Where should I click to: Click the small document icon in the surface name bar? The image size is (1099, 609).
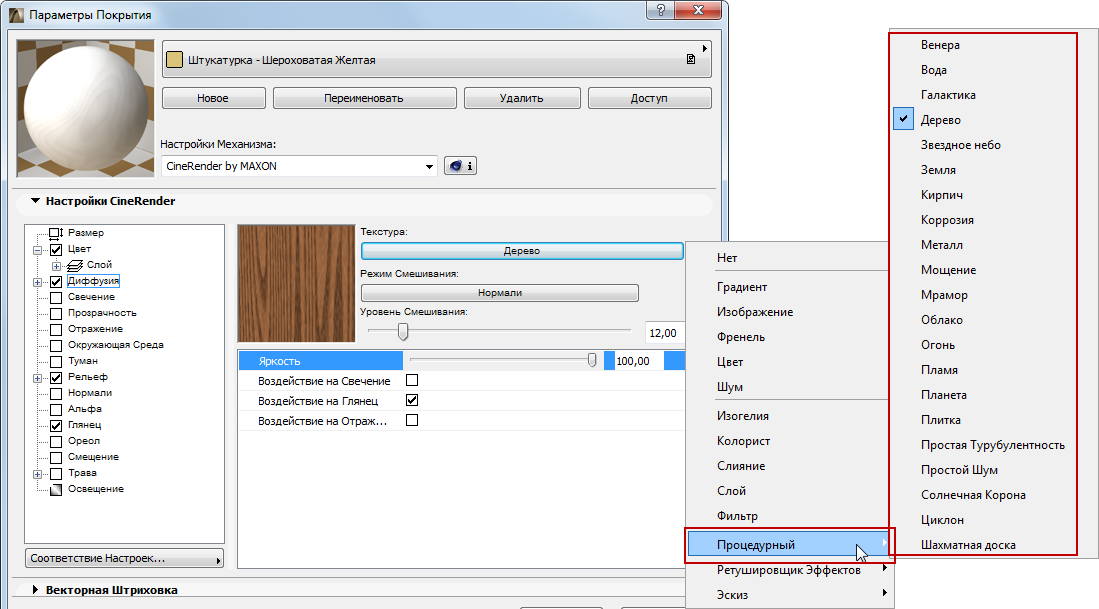point(690,60)
